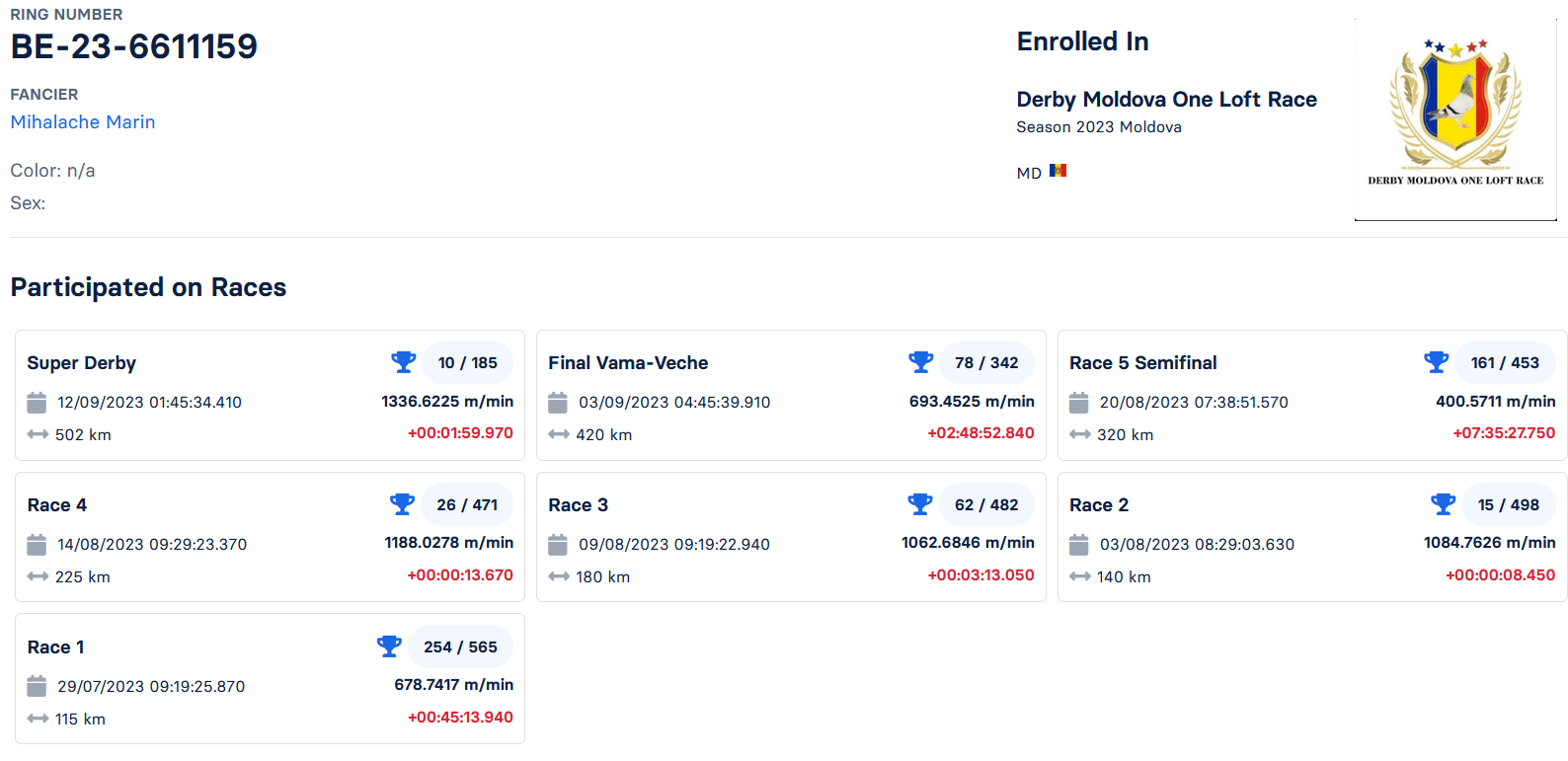Screen dimensions: 1568x761
Task: Select the 161 / 453 ranking badge
Action: coord(1504,362)
